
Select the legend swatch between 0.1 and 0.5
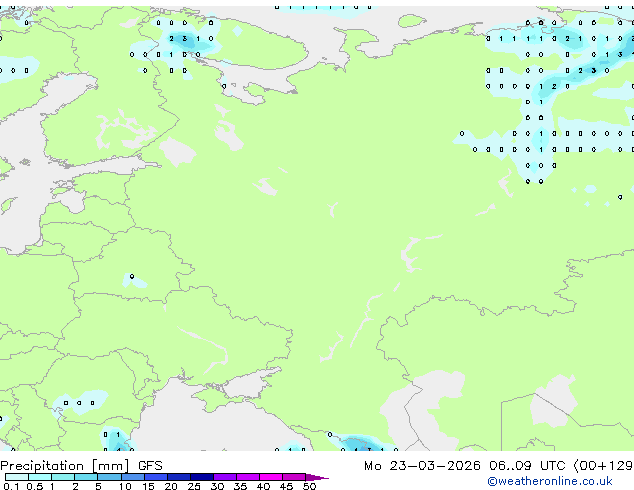coord(17,477)
